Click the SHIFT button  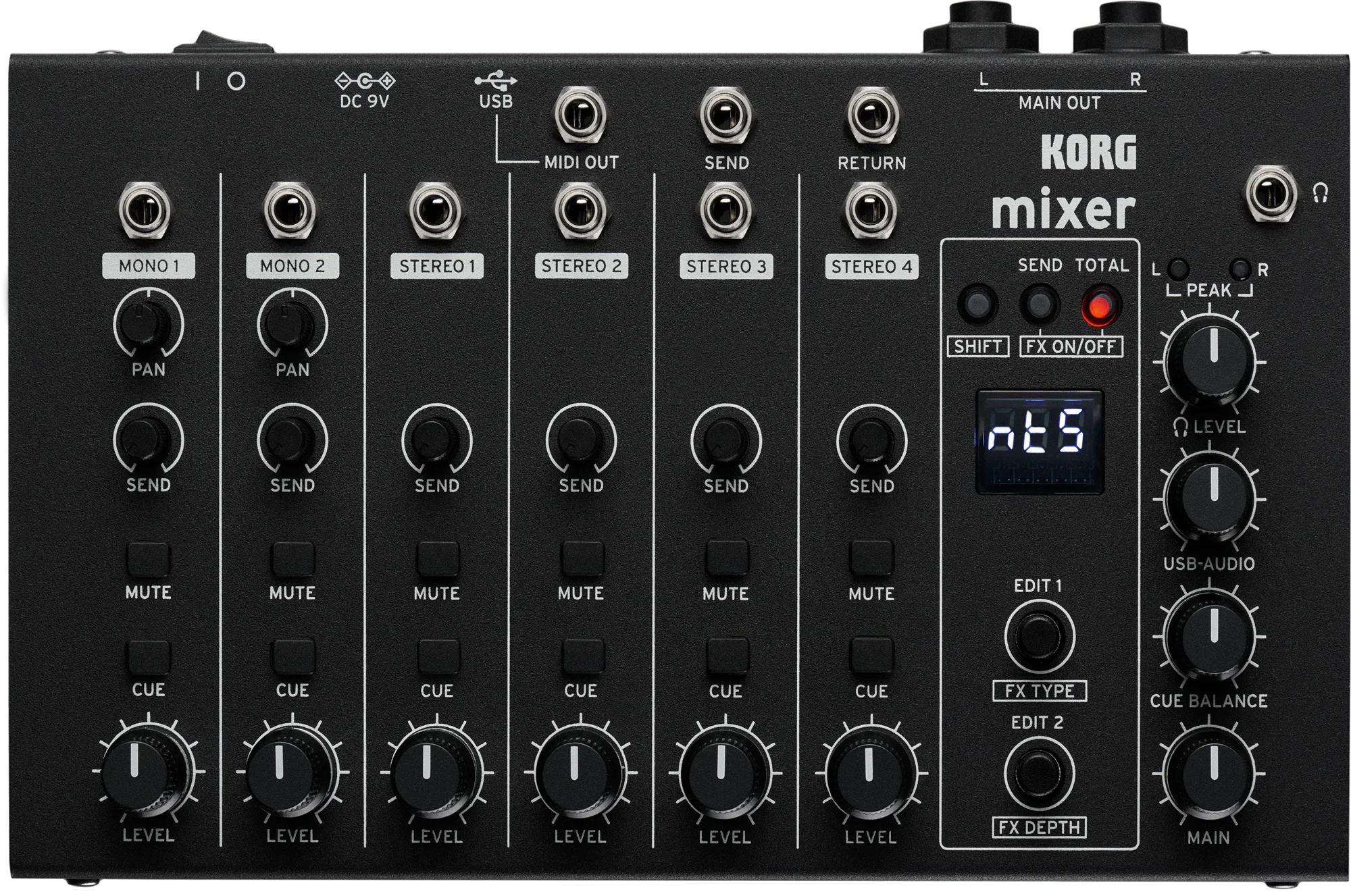[977, 305]
